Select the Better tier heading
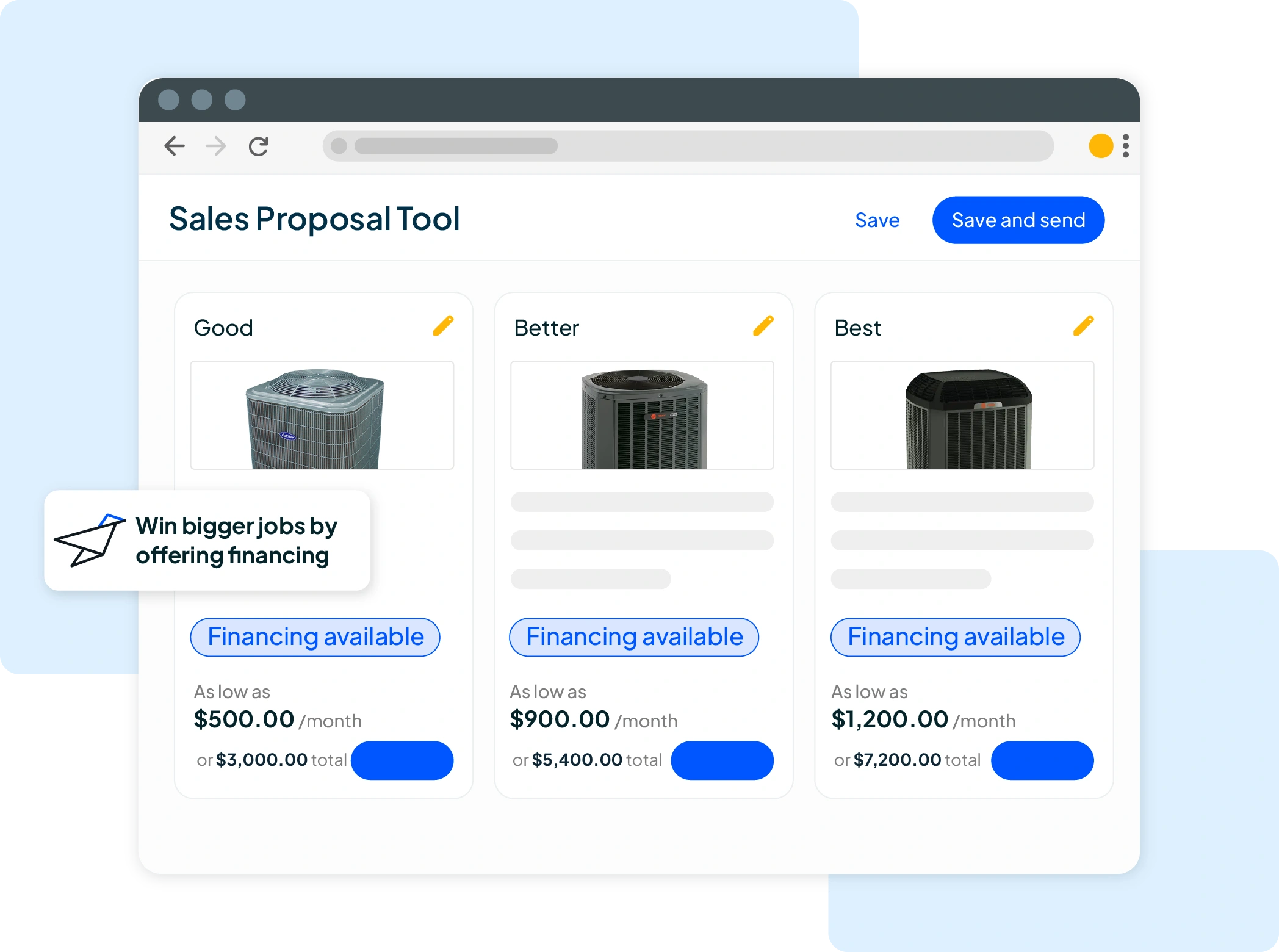The height and width of the screenshot is (952, 1279). pyautogui.click(x=546, y=327)
